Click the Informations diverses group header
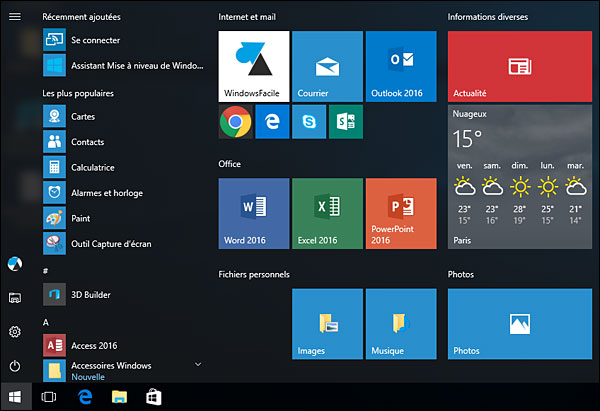 (x=488, y=17)
